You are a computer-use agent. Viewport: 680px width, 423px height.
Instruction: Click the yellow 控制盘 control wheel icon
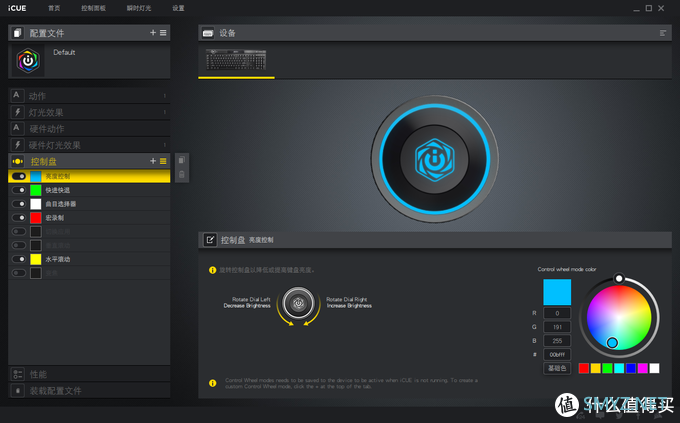click(17, 161)
